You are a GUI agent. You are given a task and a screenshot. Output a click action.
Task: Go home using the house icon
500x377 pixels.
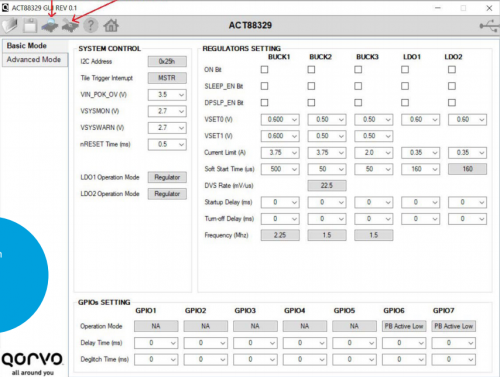(111, 26)
